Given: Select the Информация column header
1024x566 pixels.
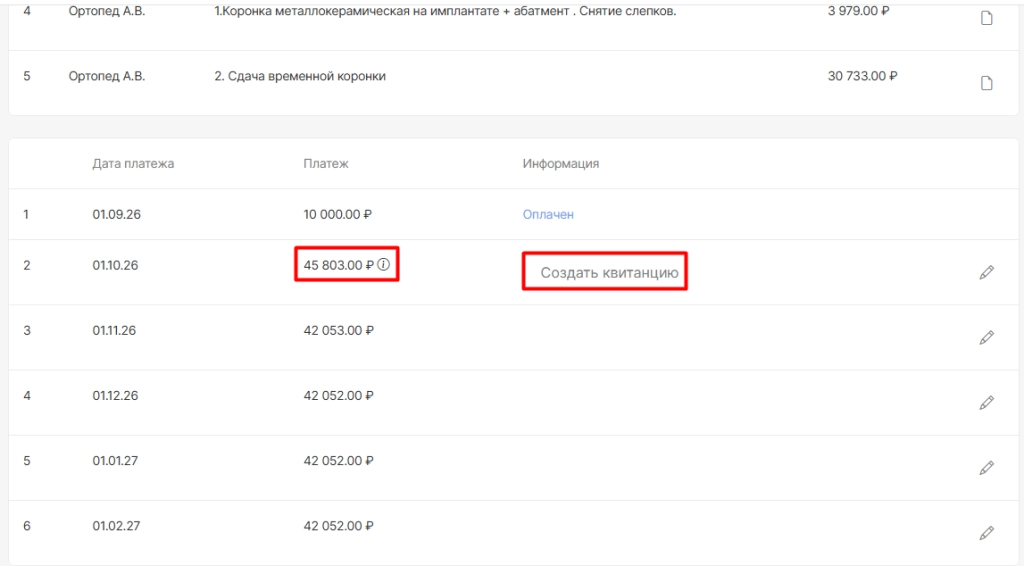Looking at the screenshot, I should pyautogui.click(x=560, y=164).
